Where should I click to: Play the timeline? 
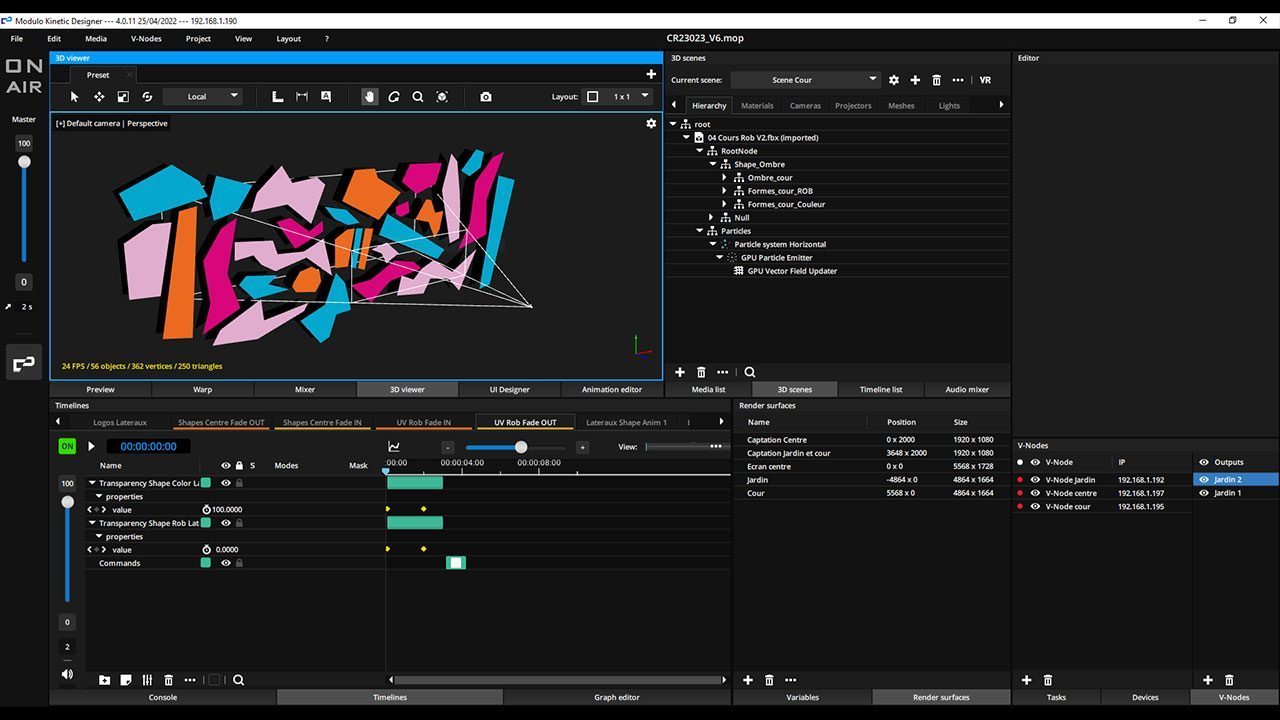click(91, 446)
